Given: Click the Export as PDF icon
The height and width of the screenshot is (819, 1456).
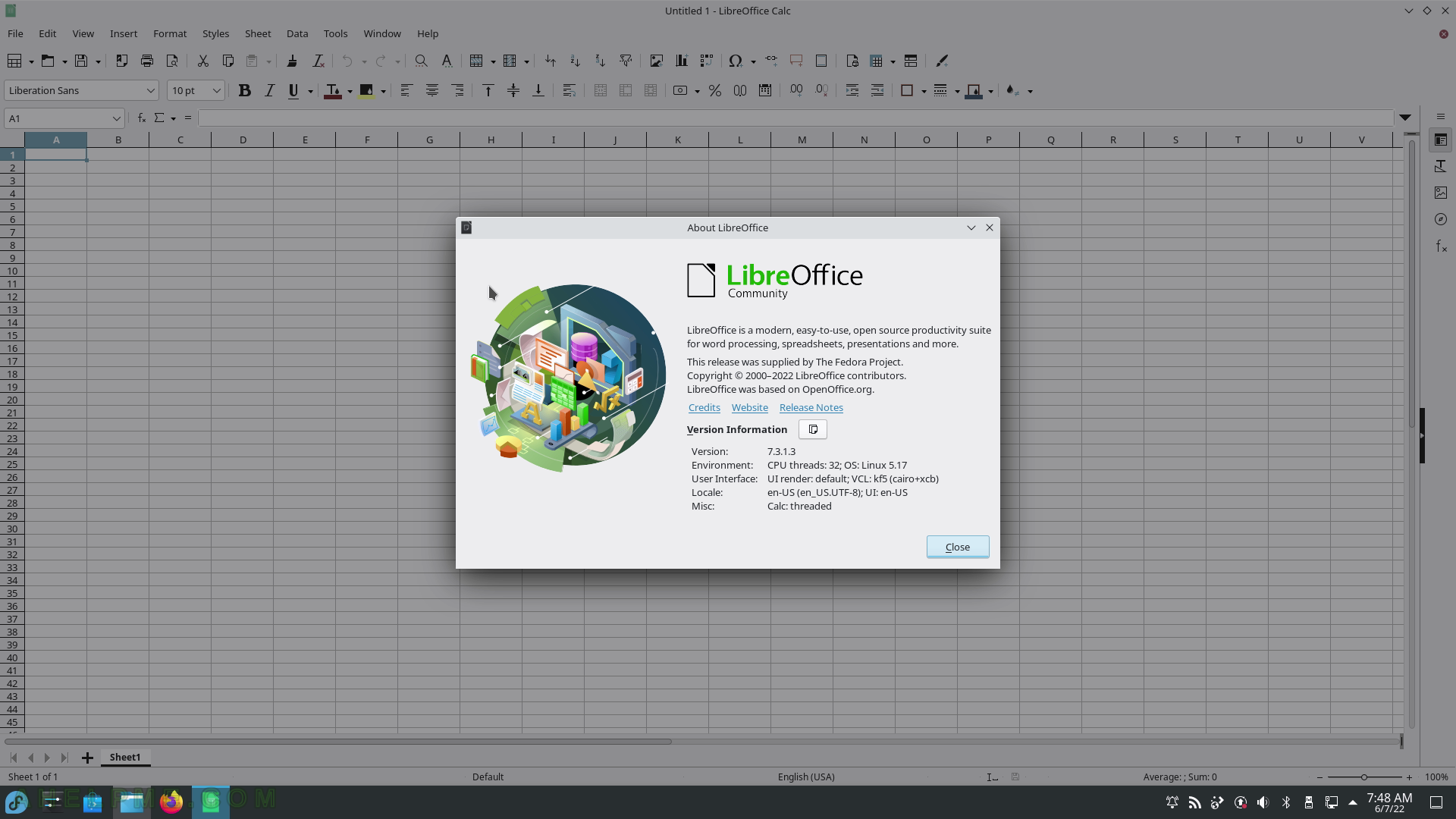Looking at the screenshot, I should tap(121, 61).
